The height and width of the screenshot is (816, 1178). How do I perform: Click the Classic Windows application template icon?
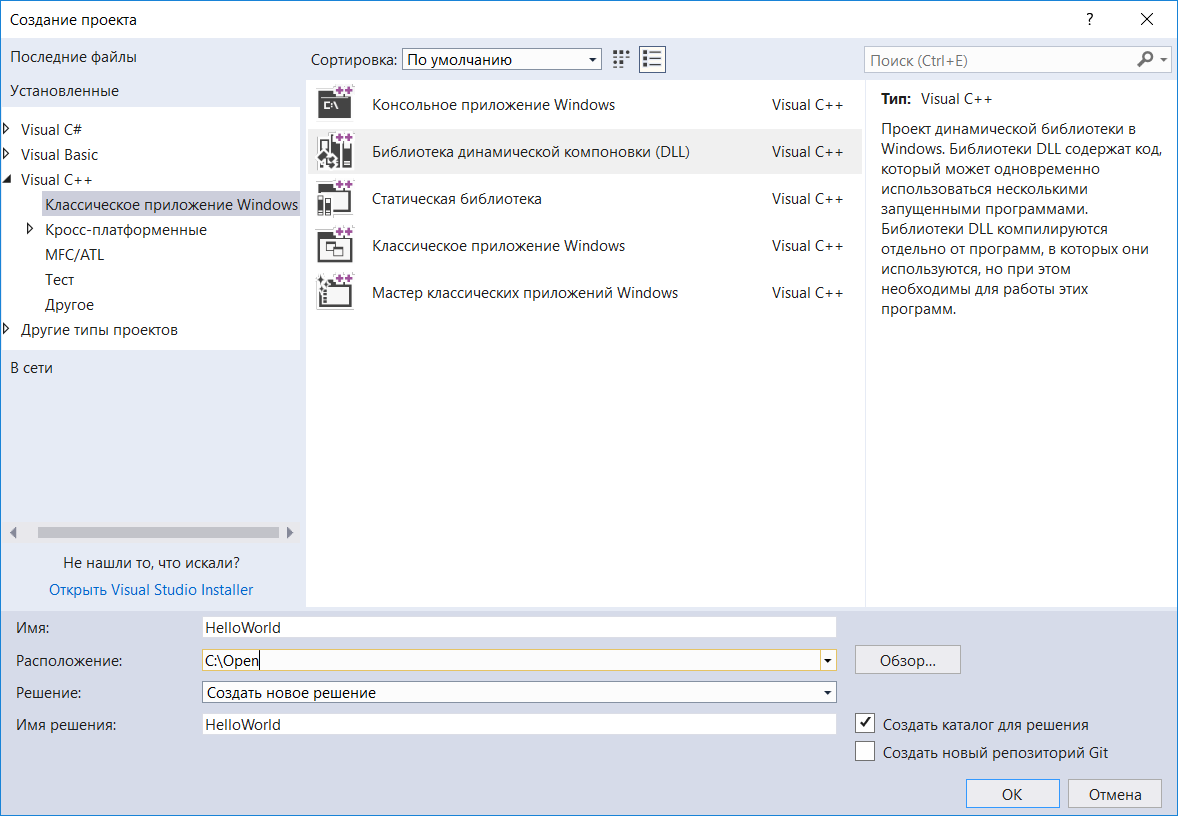[335, 246]
